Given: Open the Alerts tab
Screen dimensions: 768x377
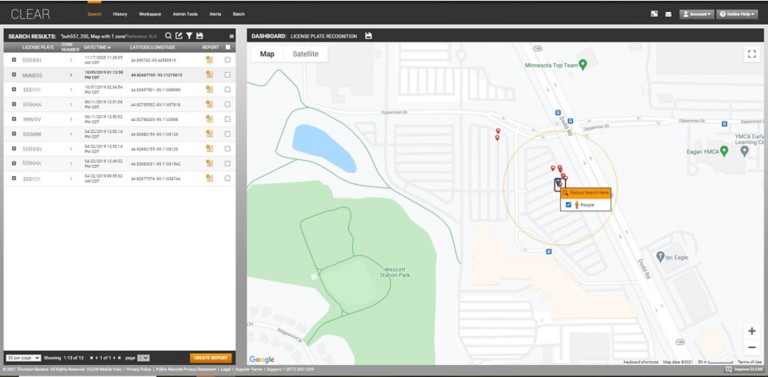Looking at the screenshot, I should [215, 14].
